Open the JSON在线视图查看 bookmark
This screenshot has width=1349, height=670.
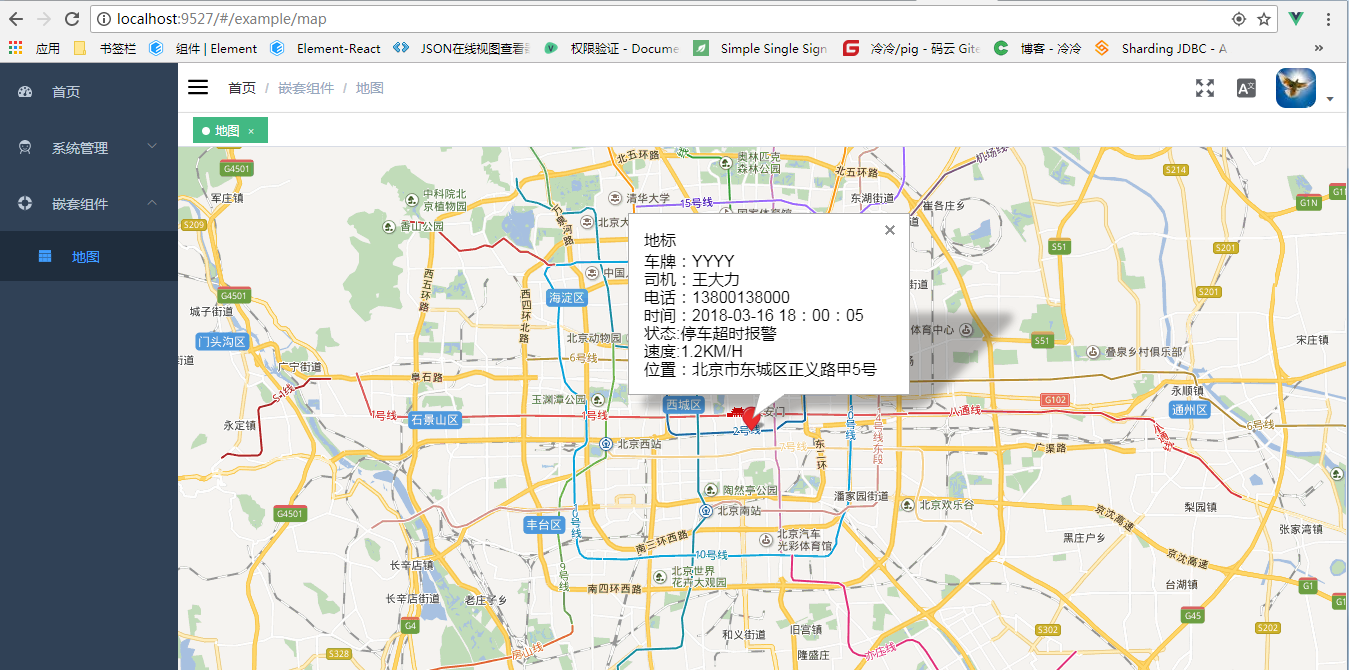tap(462, 48)
